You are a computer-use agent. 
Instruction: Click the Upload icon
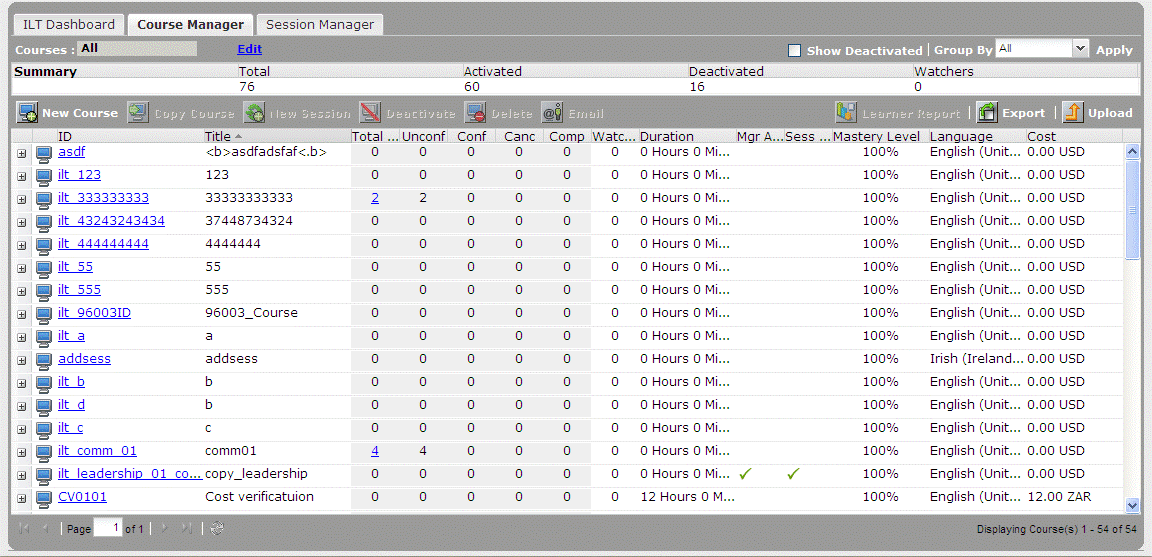1073,113
